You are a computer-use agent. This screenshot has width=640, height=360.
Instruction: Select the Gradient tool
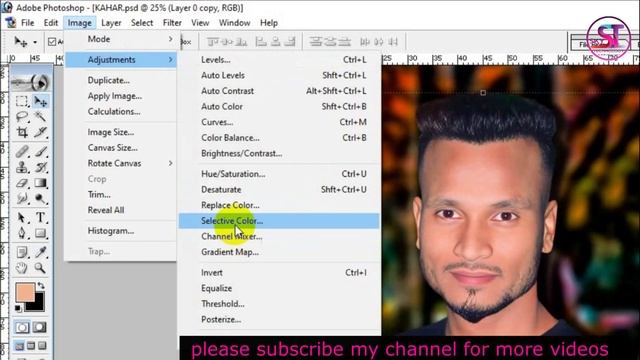pyautogui.click(x=40, y=183)
